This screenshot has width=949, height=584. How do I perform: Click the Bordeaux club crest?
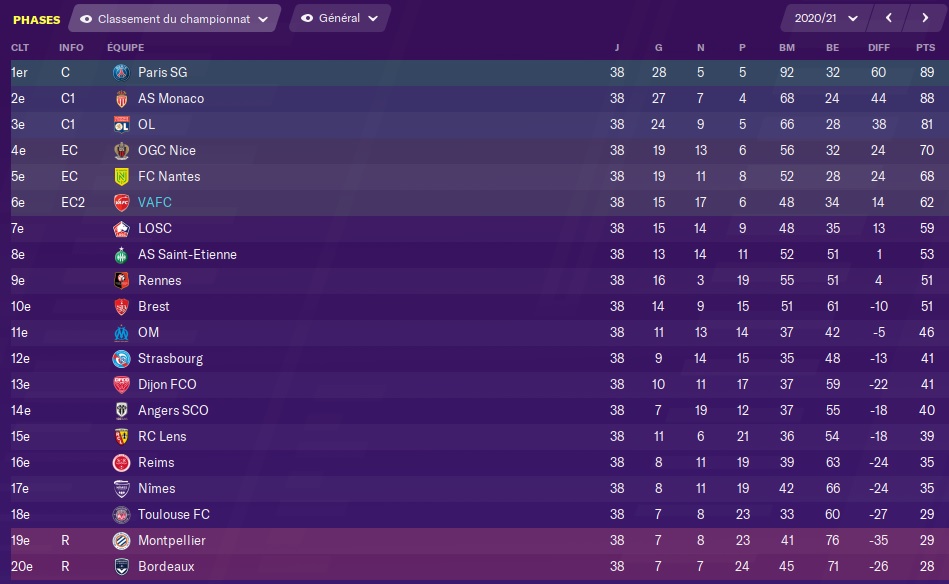coord(122,567)
